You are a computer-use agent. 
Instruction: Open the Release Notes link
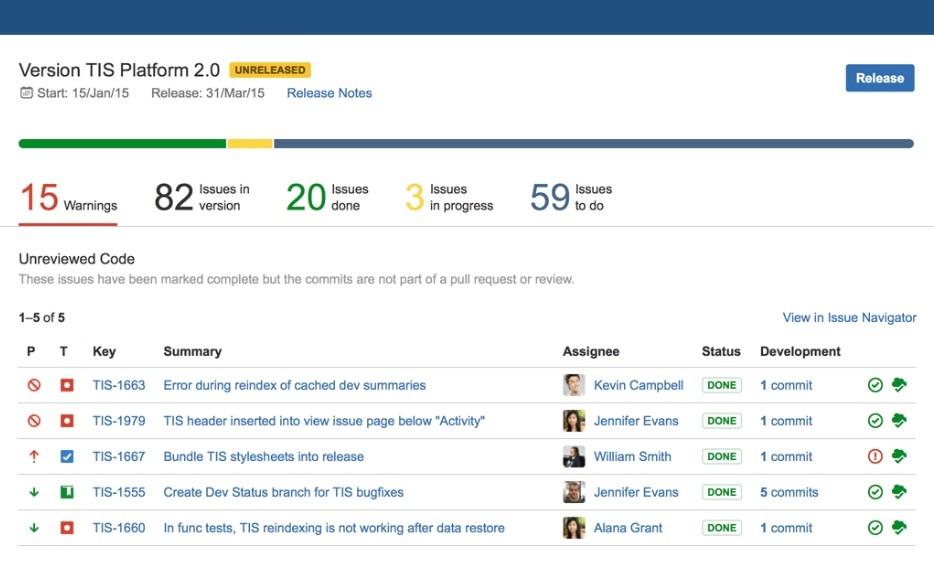(x=329, y=93)
